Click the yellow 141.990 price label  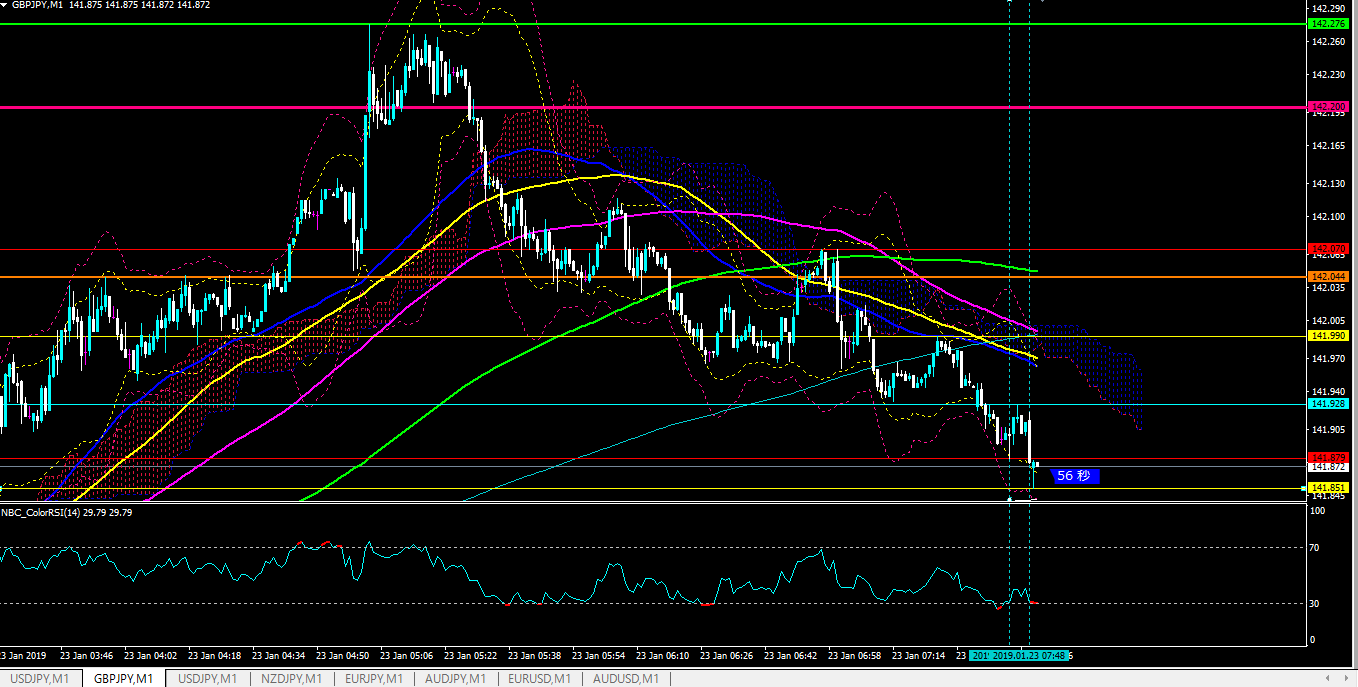click(1329, 336)
